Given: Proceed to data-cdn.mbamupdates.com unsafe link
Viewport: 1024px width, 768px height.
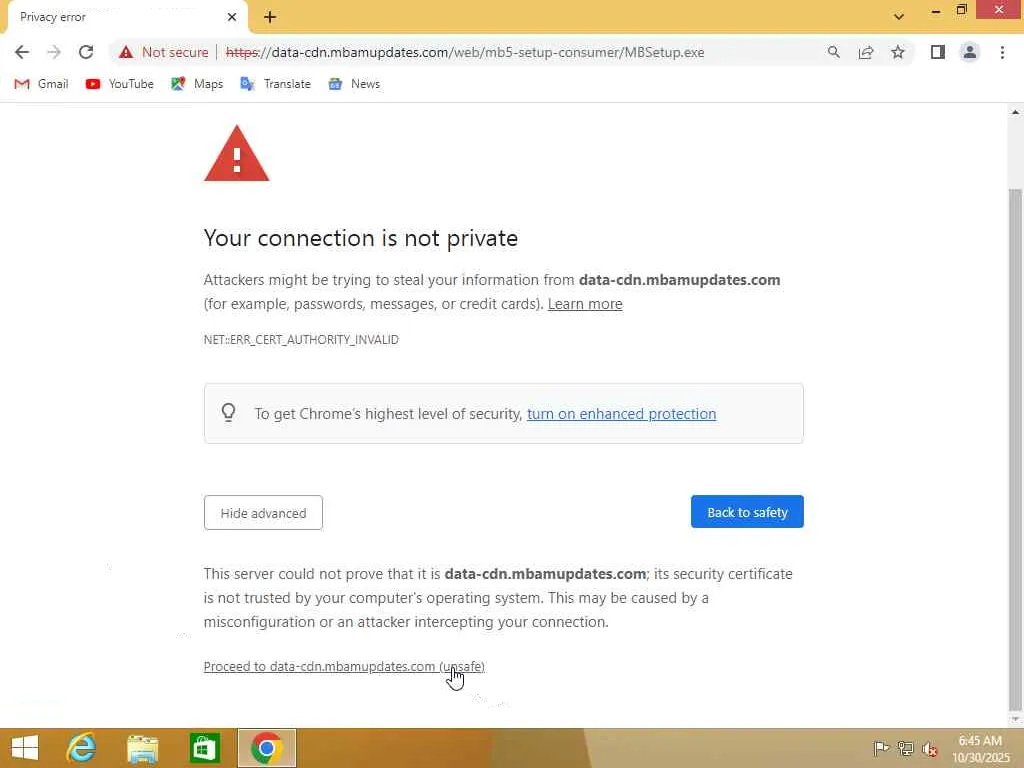Looking at the screenshot, I should pos(343,667).
